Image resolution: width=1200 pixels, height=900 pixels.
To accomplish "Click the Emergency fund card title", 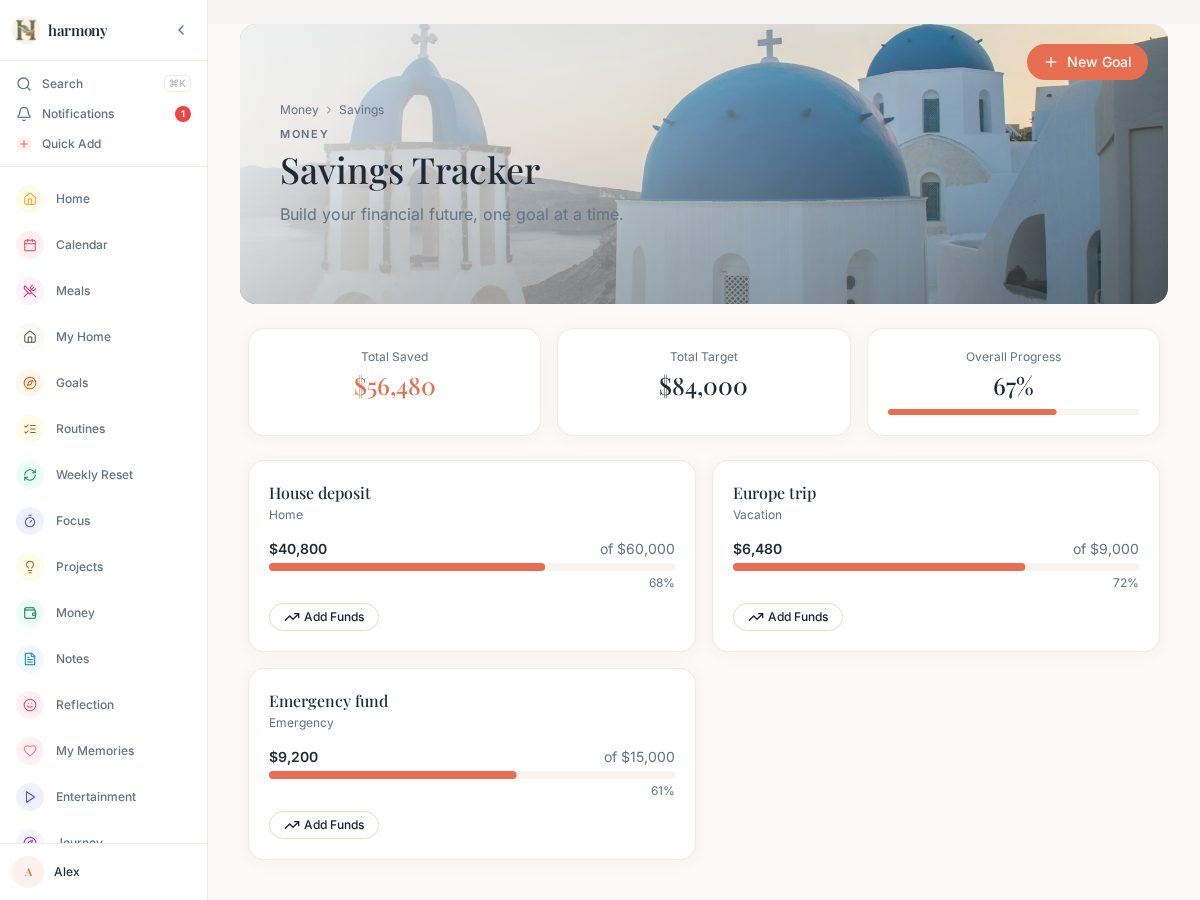I will (329, 701).
